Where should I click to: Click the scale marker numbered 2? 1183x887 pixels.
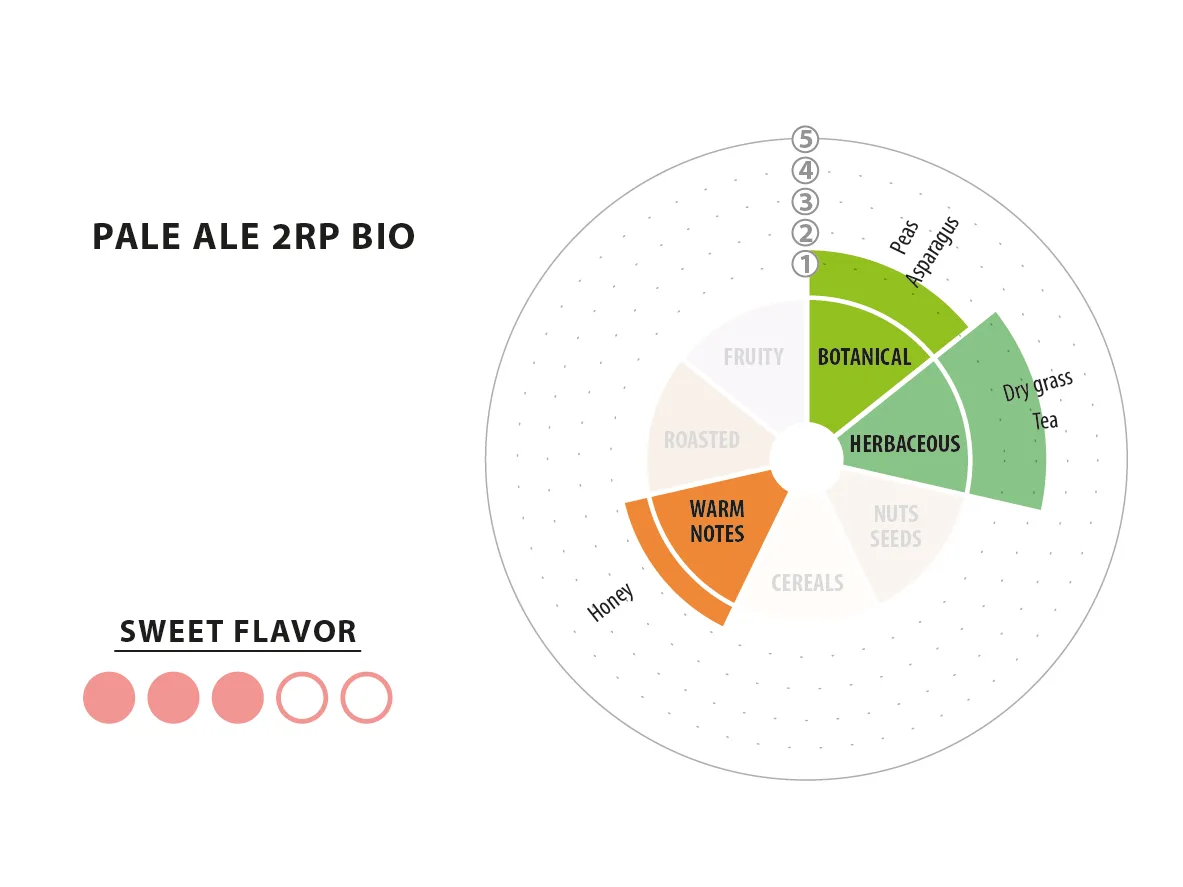pyautogui.click(x=806, y=233)
